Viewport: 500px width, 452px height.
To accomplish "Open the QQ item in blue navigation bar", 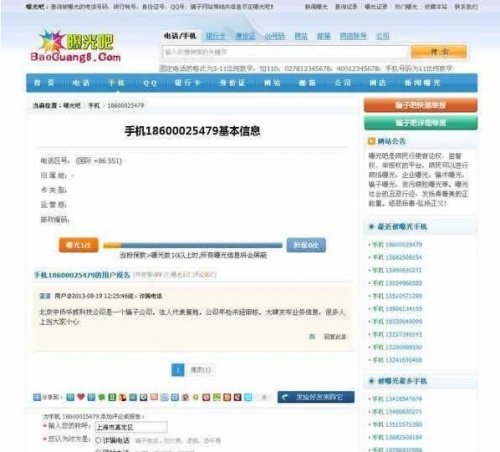I will pyautogui.click(x=150, y=83).
